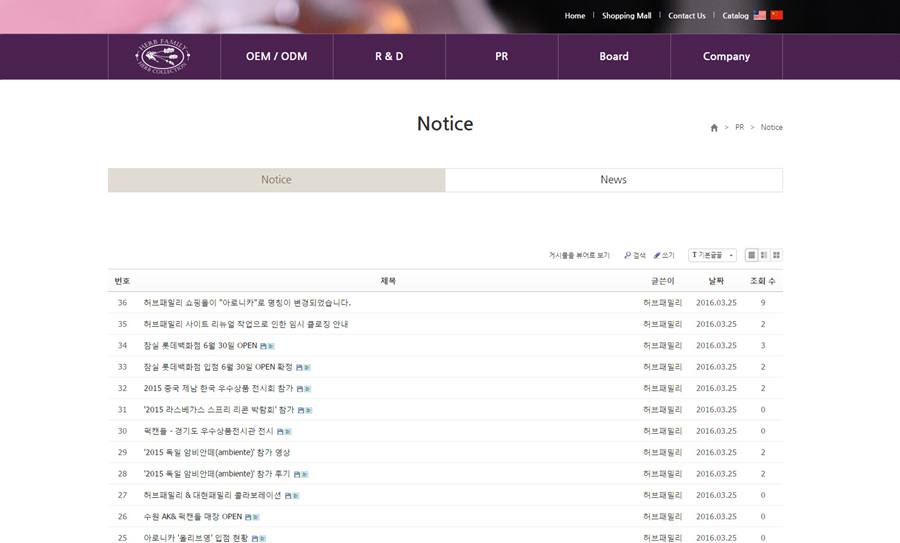Image resolution: width=900 pixels, height=543 pixels.
Task: Open the Shopping Mall link
Action: [626, 16]
